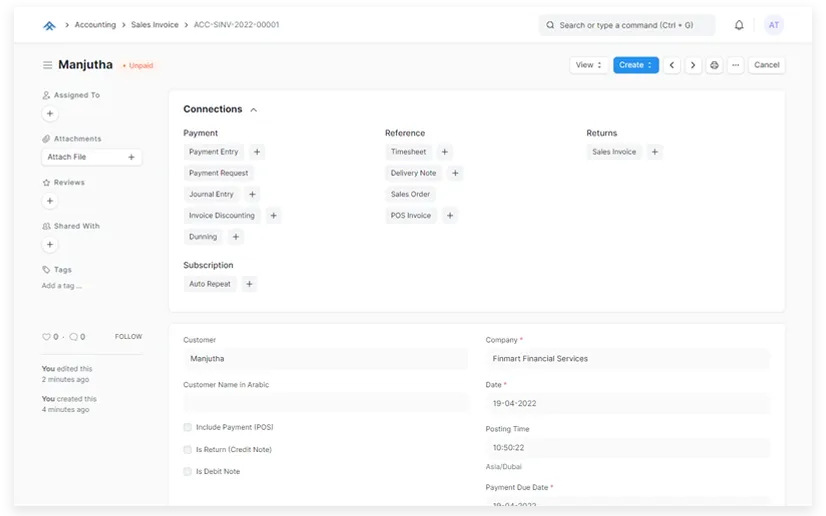This screenshot has height=516, width=826.
Task: Enable Include Payment (POS) checkbox
Action: (188, 427)
